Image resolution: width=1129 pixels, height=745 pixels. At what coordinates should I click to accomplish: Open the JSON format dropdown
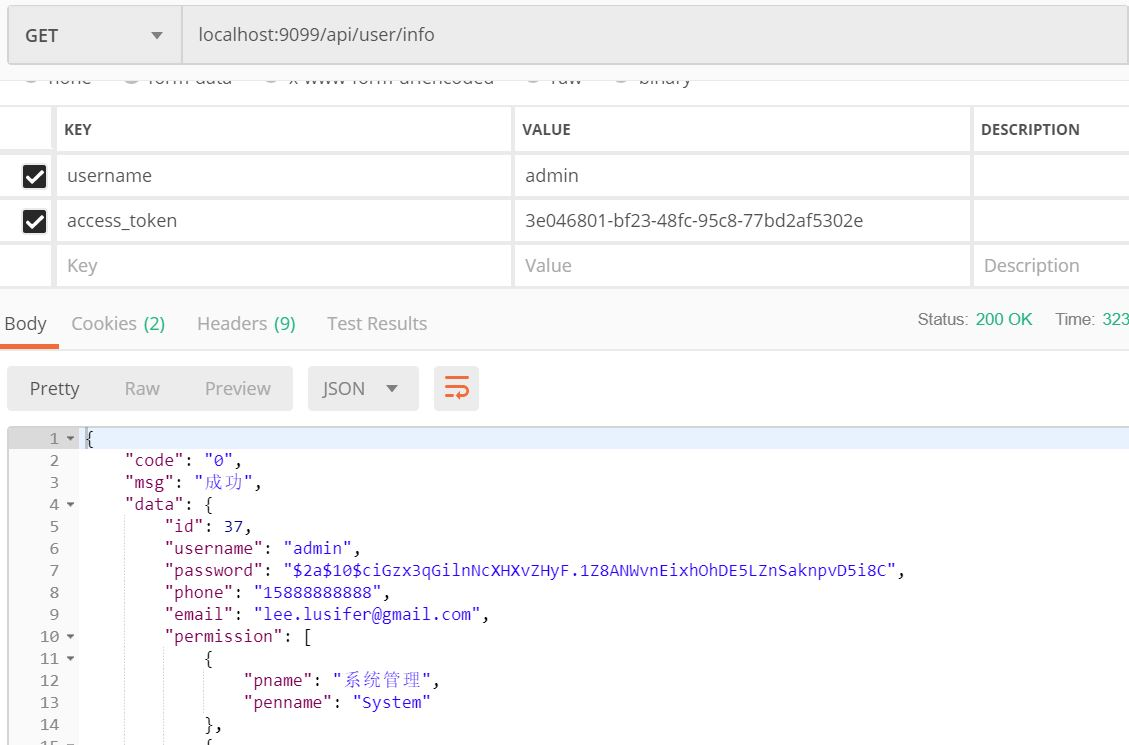(x=363, y=389)
